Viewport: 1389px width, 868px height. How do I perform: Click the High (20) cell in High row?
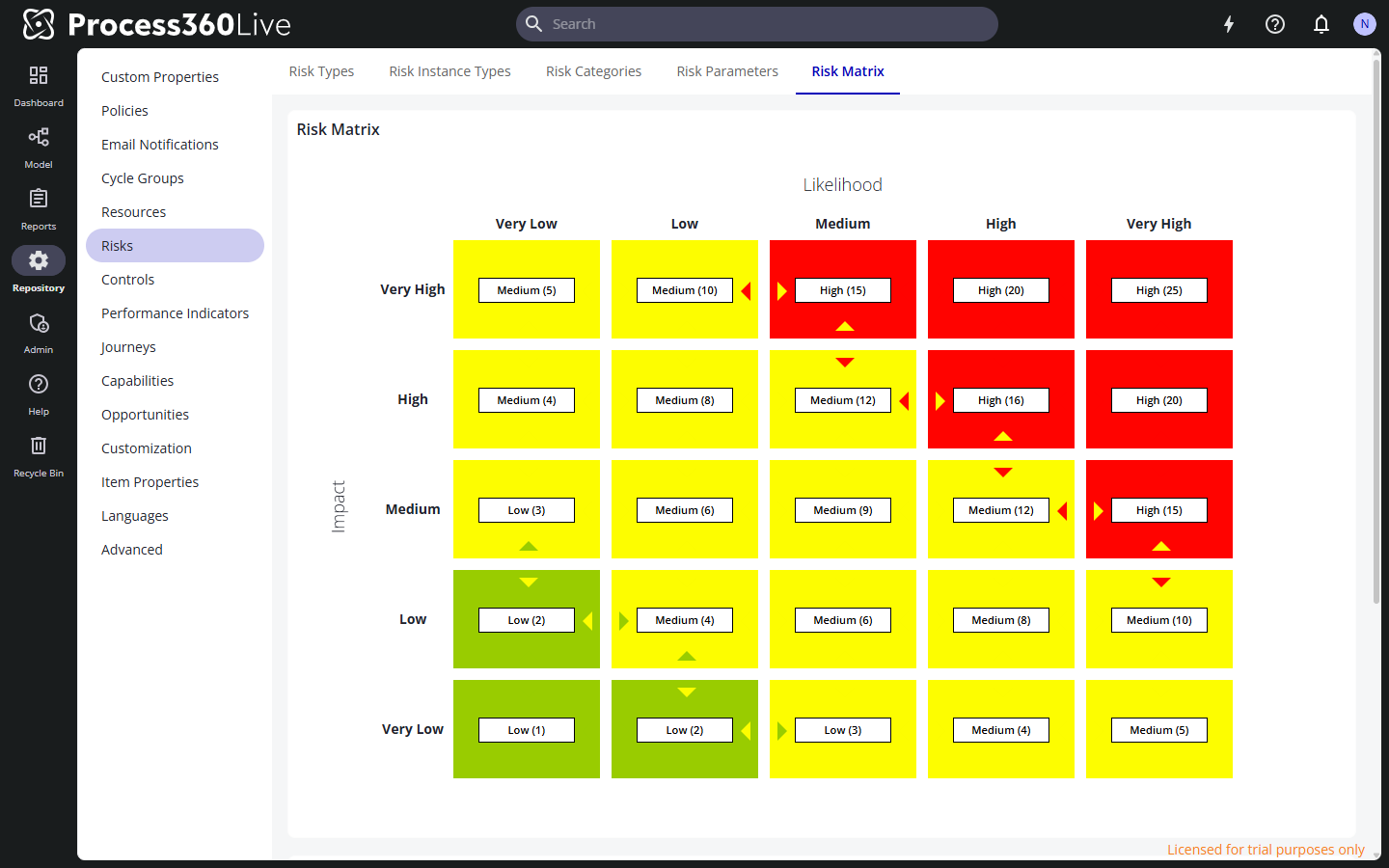point(1159,400)
